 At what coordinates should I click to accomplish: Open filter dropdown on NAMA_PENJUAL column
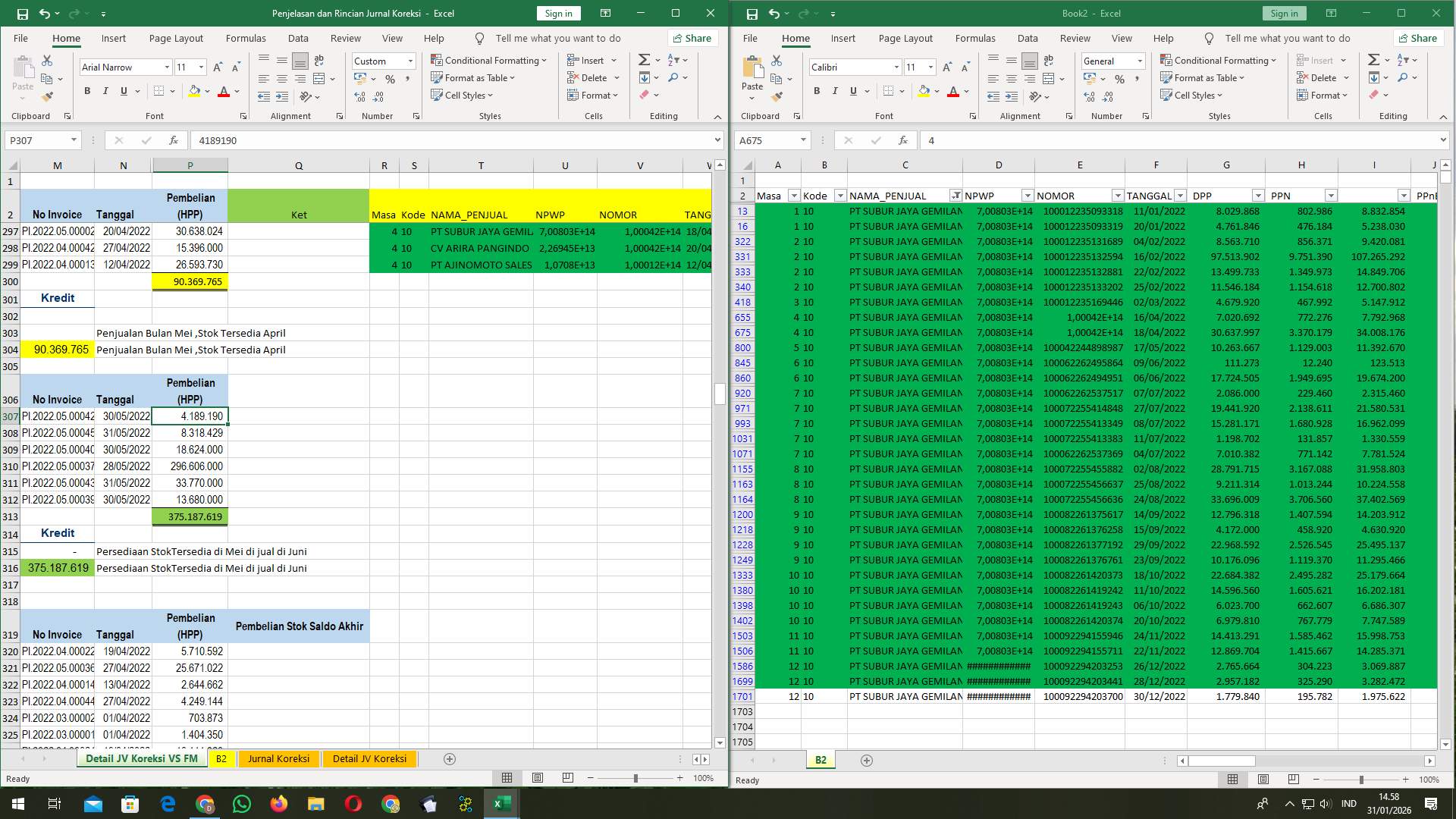954,196
